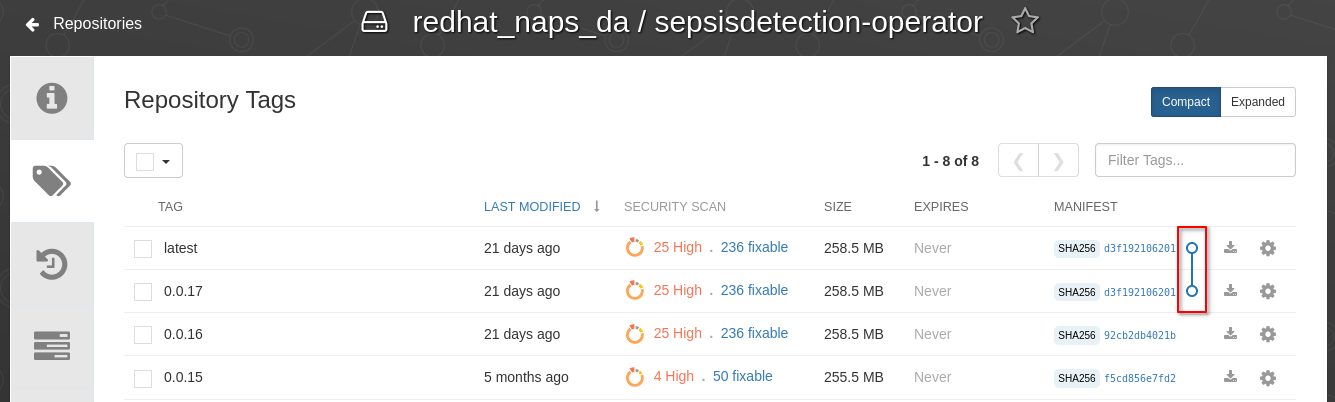Click the Filter Tags input field

[x=1195, y=160]
